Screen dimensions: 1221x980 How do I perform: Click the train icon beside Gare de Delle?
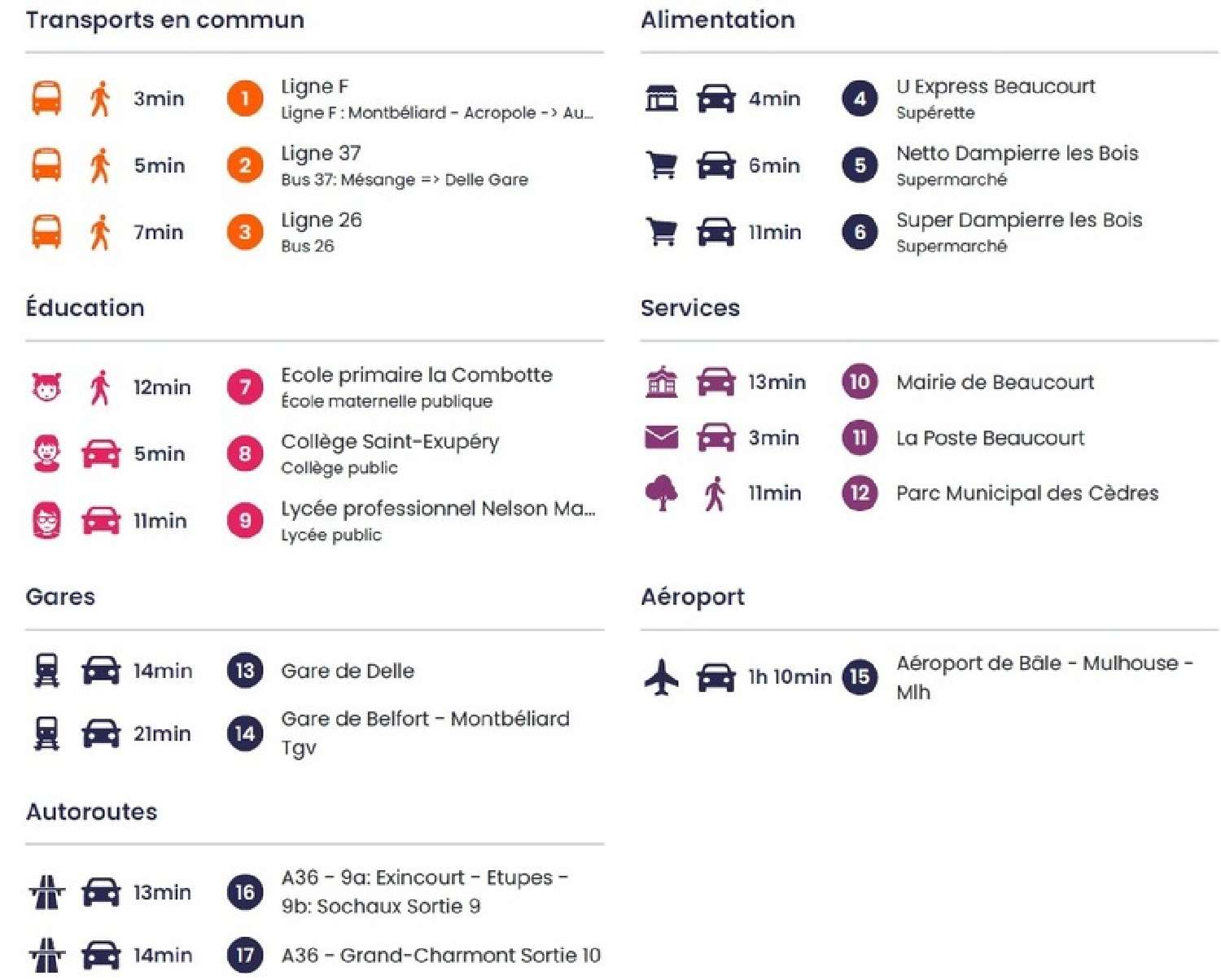46,672
